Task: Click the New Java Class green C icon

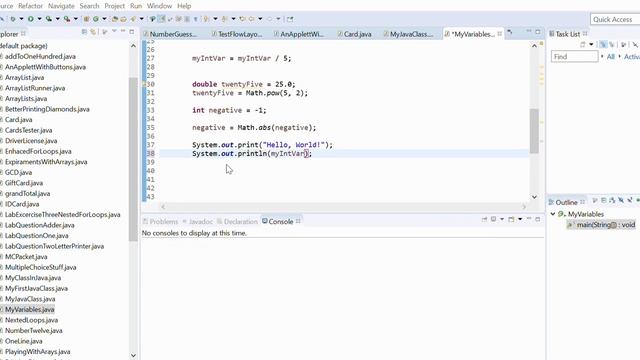Action: (x=96, y=19)
